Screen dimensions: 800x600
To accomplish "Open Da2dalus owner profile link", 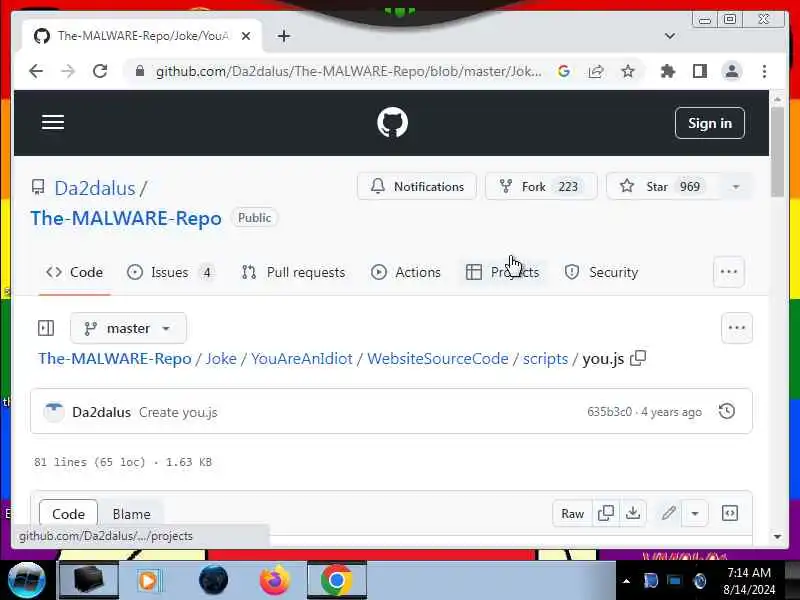I will coord(95,188).
